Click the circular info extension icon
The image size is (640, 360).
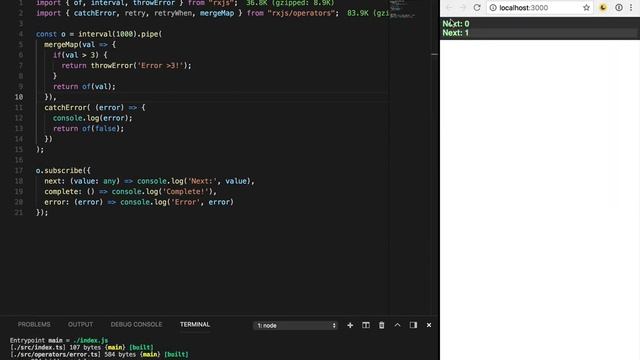tap(619, 7)
